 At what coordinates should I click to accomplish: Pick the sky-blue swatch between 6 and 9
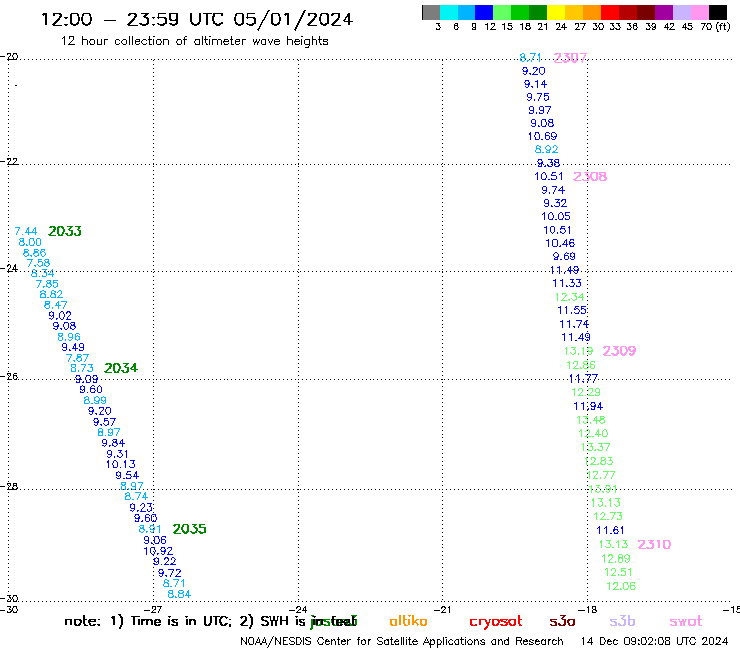pos(467,12)
